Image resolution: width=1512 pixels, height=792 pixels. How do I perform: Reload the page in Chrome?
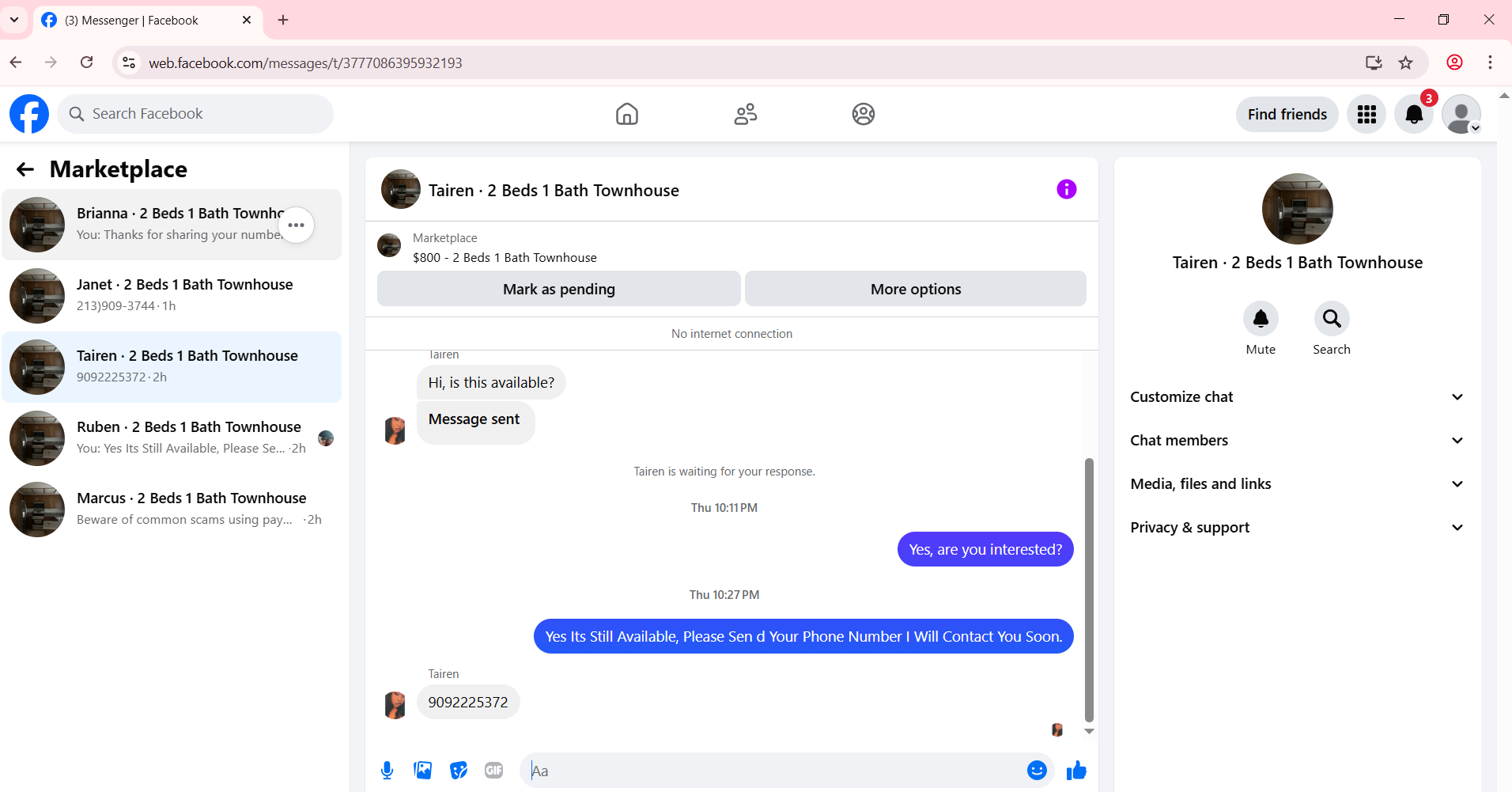87,63
